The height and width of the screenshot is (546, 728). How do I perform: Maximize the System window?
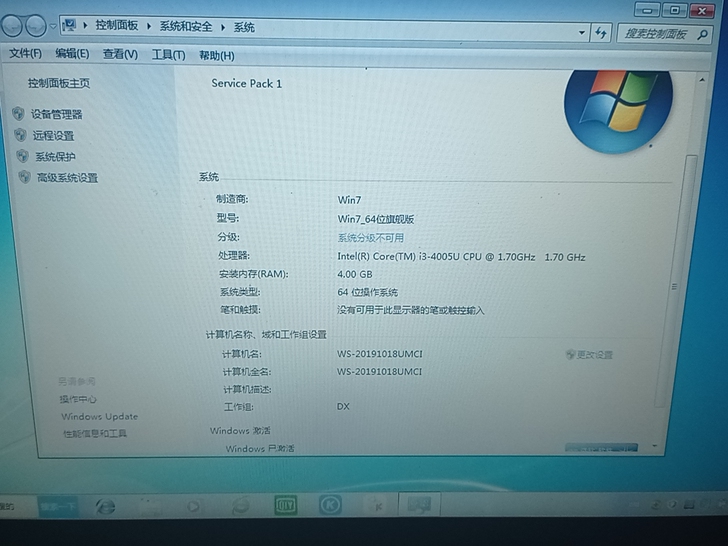[674, 10]
